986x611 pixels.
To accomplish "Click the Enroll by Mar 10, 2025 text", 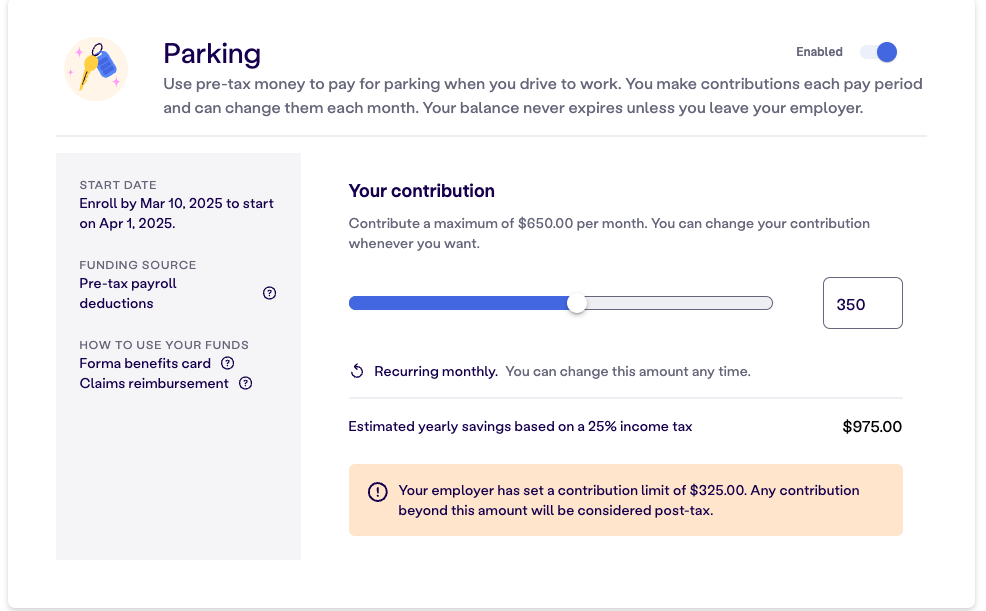I will click(x=176, y=213).
